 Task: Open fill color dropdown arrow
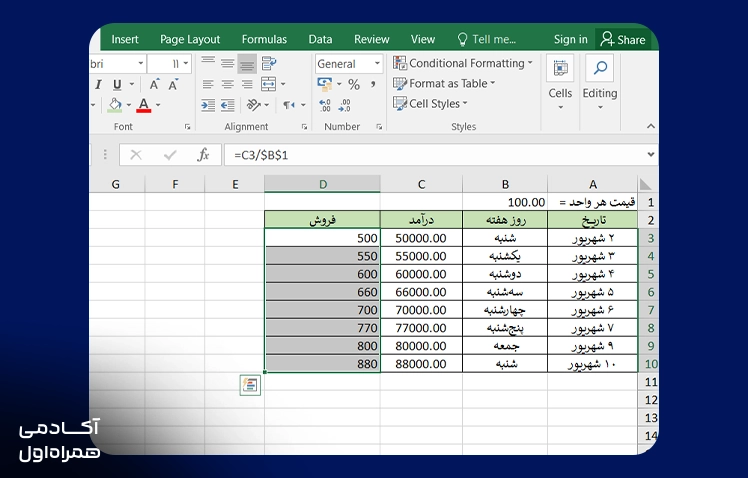[x=128, y=105]
